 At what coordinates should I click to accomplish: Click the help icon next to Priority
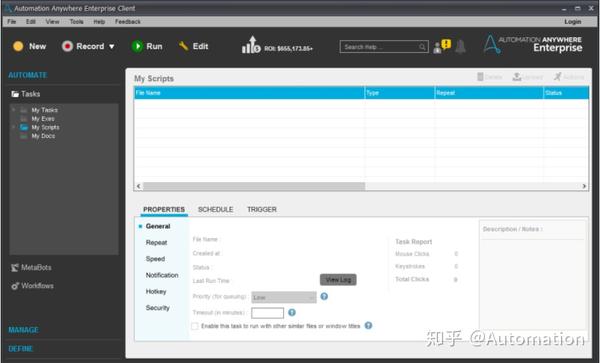pyautogui.click(x=324, y=296)
